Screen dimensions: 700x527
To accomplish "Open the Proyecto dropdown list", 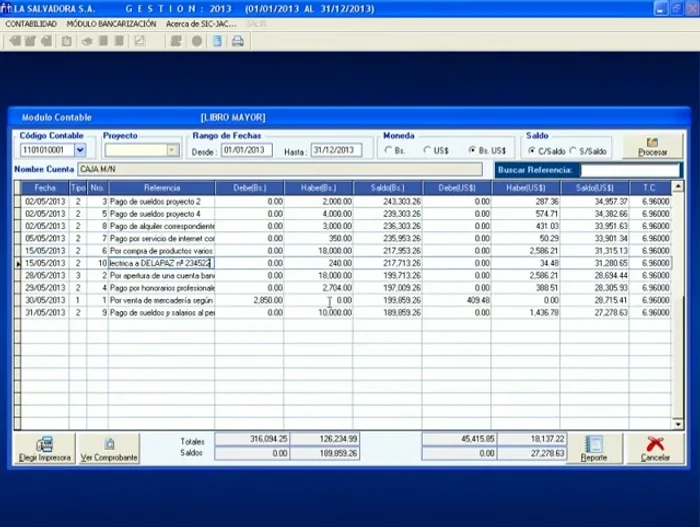I will pyautogui.click(x=172, y=150).
